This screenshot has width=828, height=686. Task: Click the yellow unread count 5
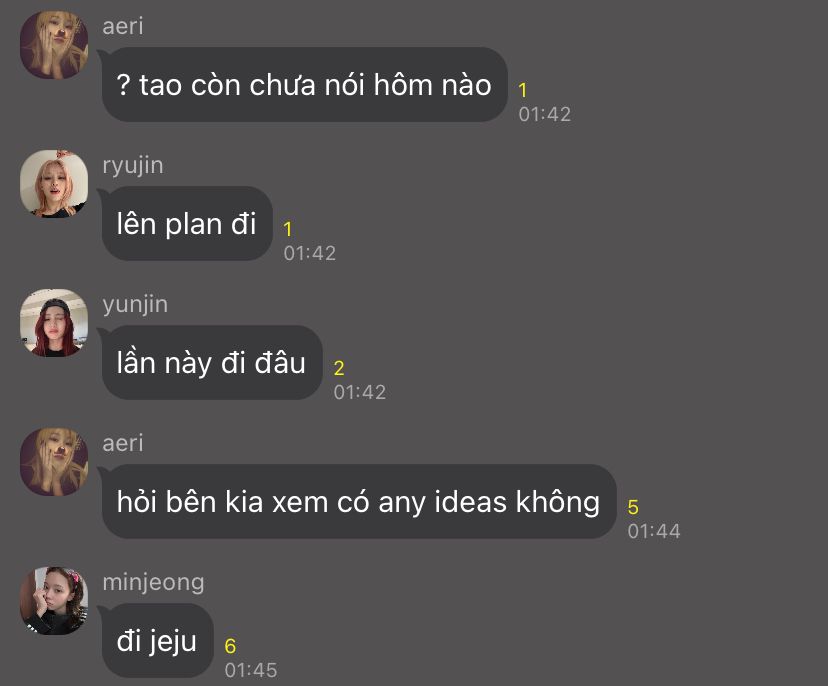point(633,507)
